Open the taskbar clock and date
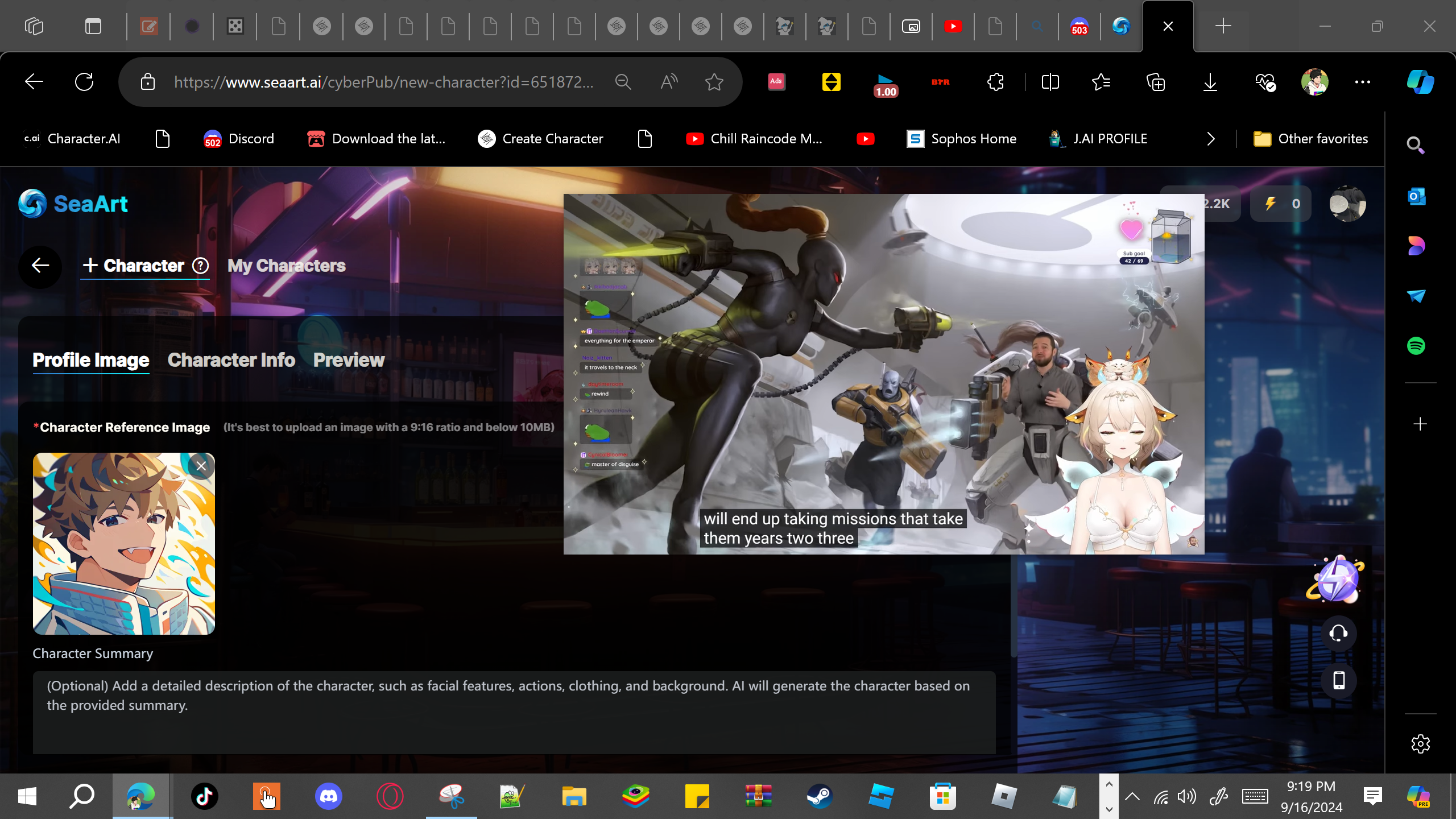1456x819 pixels. pos(1311,796)
